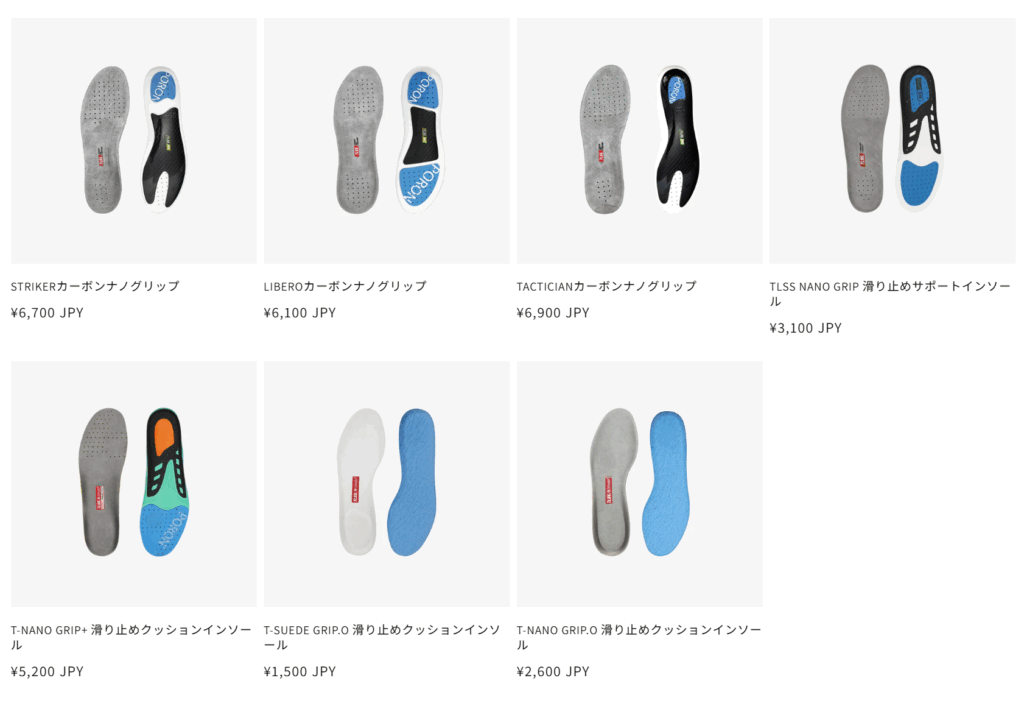This screenshot has width=1024, height=703.
Task: Open the T-NANO GRIP.O insole image
Action: pos(639,484)
